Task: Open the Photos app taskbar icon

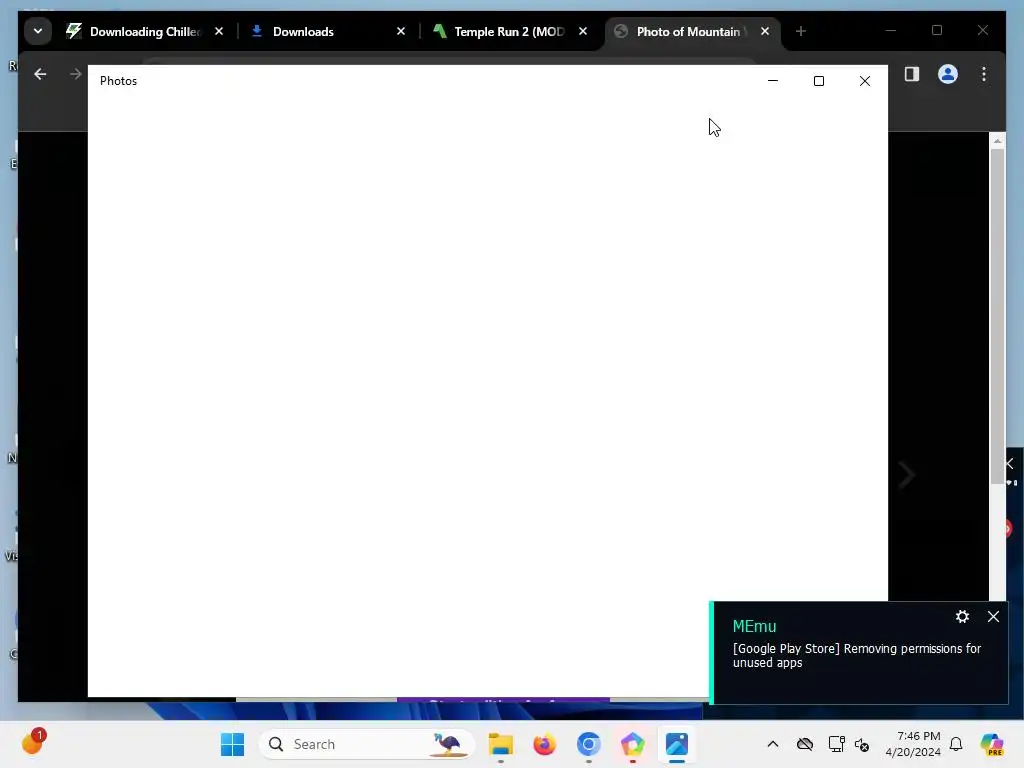Action: click(677, 744)
